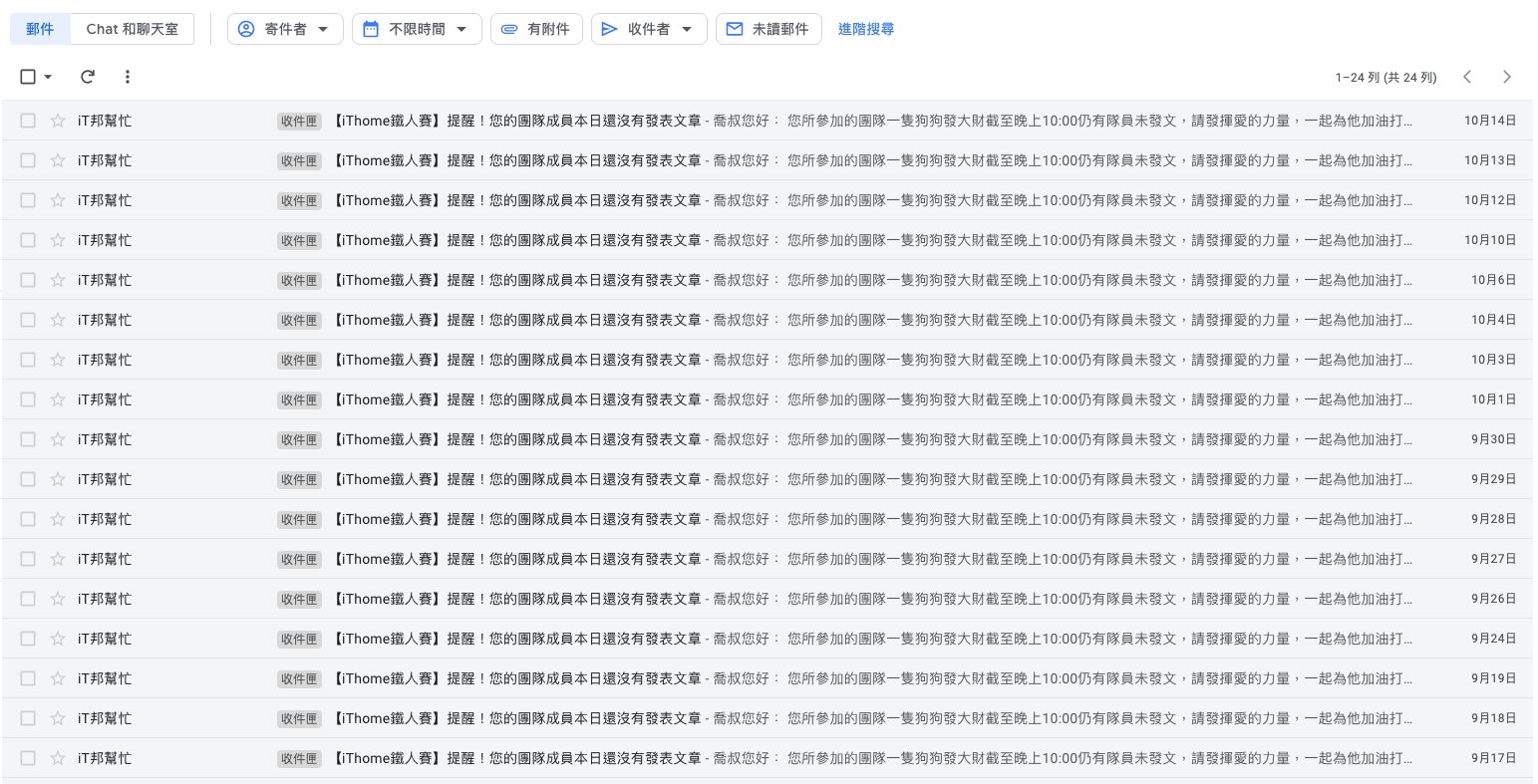Expand the 收件者 filter dropdown
Screen dimensions: 1538x784
649,29
